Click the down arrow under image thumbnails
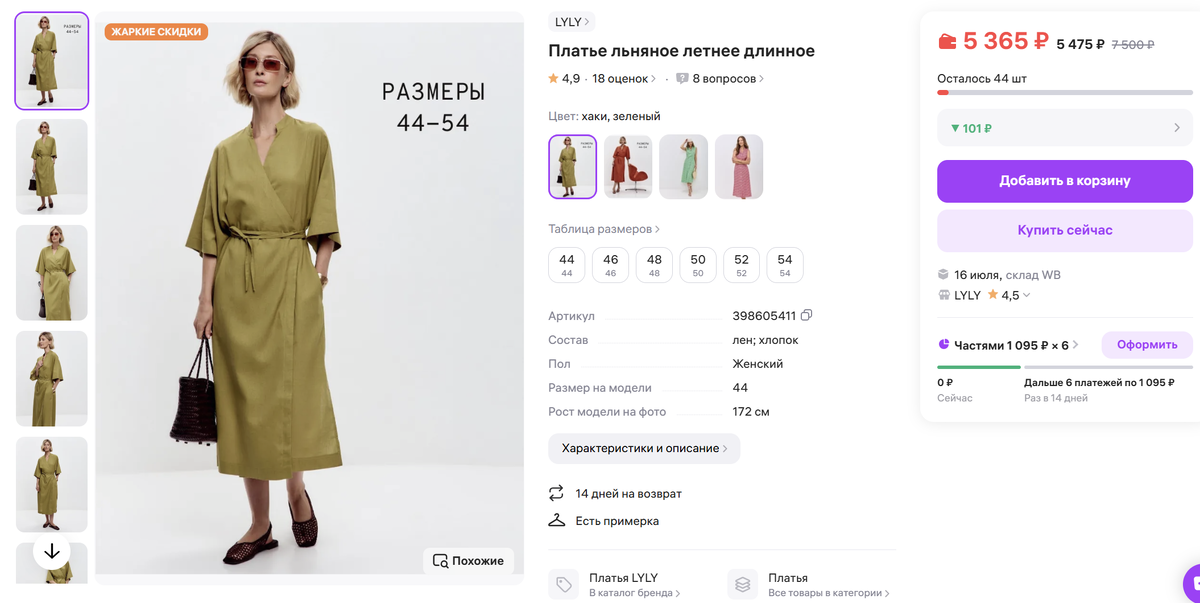The width and height of the screenshot is (1200, 603). [x=52, y=551]
